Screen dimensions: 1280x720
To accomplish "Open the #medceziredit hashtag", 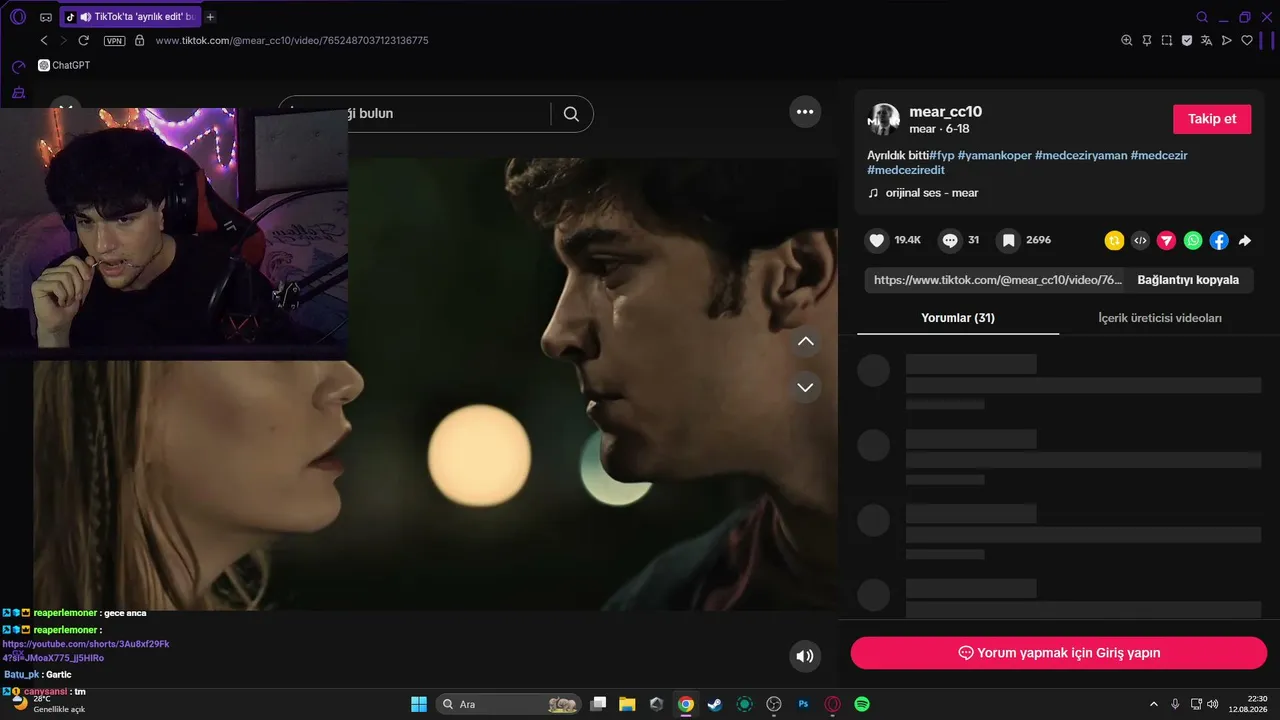I will 906,170.
